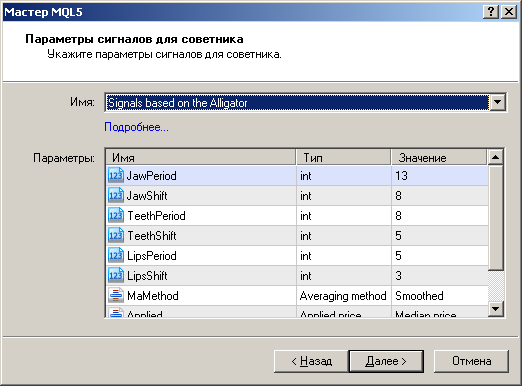Click the TeethPeriod integer type icon
Image resolution: width=522 pixels, height=386 pixels.
pyautogui.click(x=116, y=216)
